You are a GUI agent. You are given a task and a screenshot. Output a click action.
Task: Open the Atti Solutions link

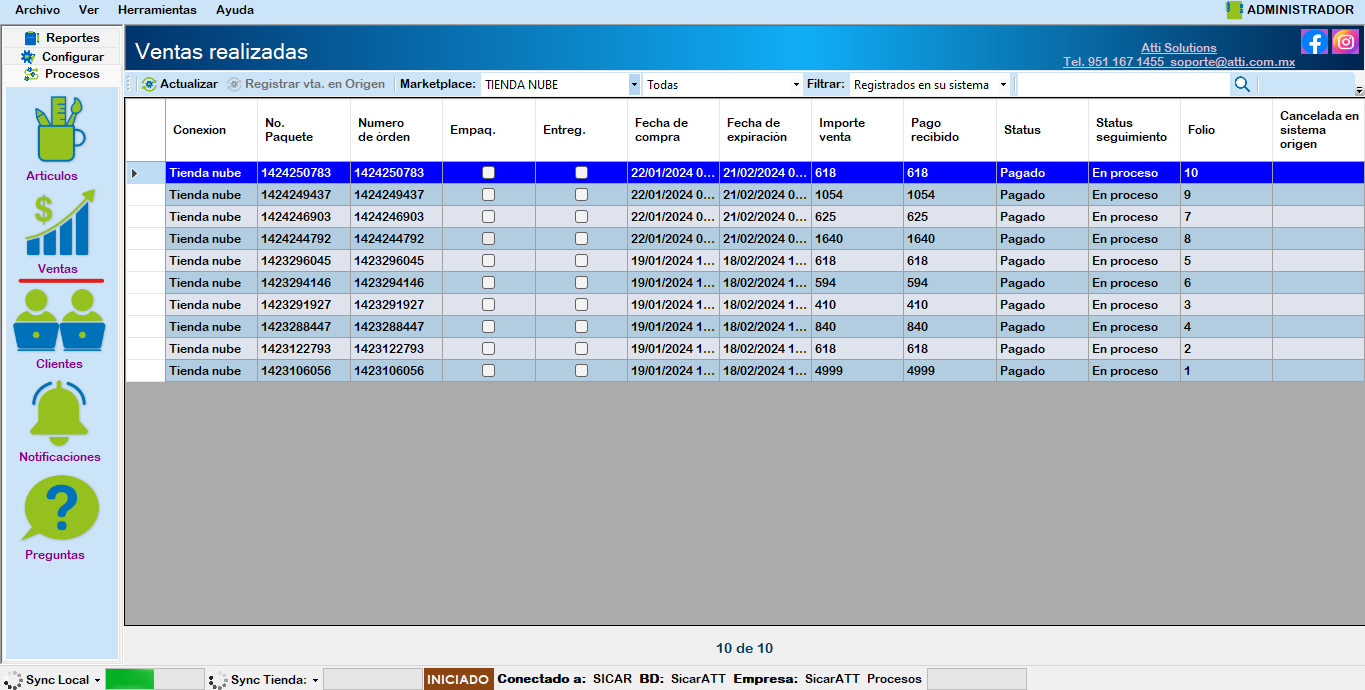pos(1179,48)
